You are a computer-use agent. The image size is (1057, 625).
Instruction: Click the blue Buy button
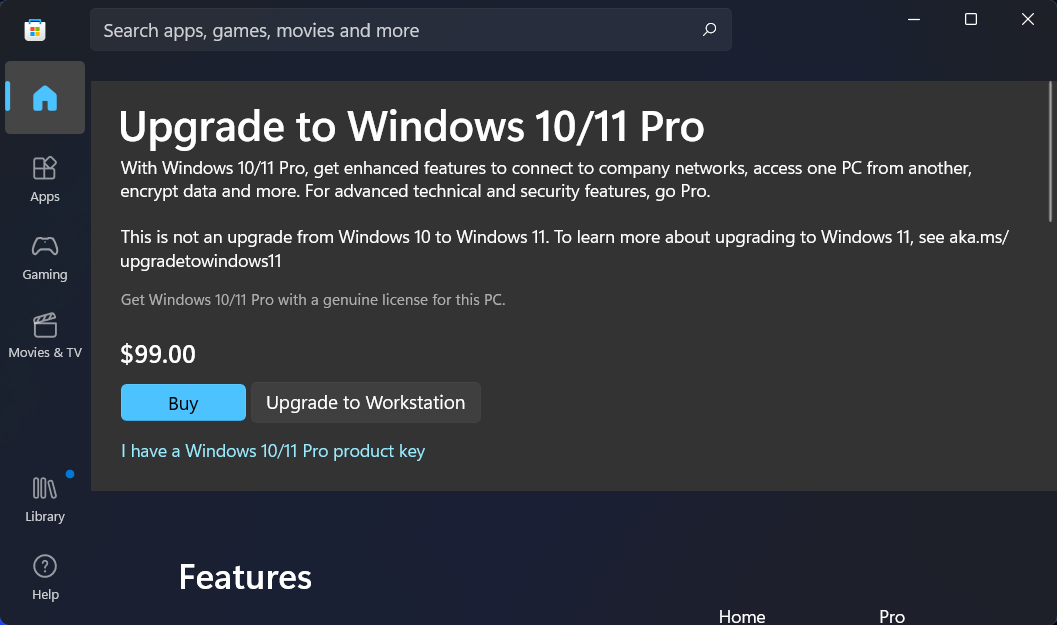click(183, 402)
